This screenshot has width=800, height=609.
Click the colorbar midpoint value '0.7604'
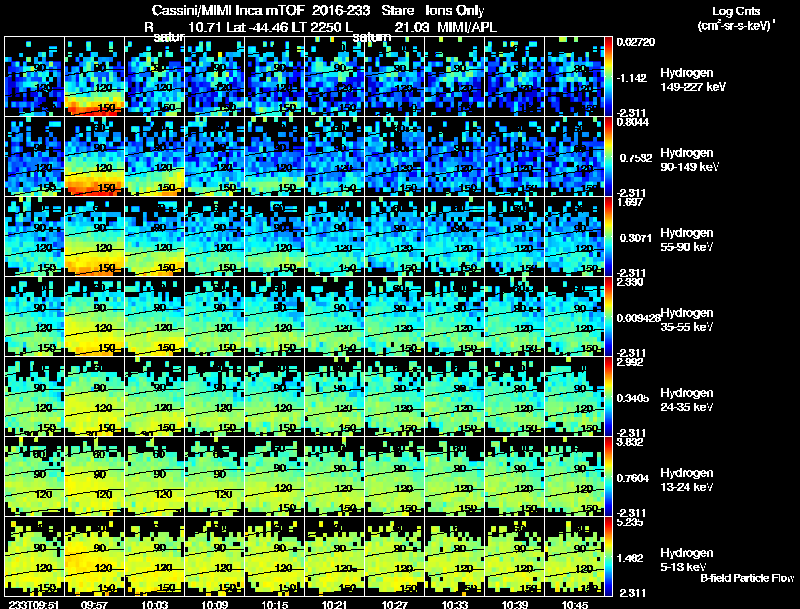pos(633,478)
